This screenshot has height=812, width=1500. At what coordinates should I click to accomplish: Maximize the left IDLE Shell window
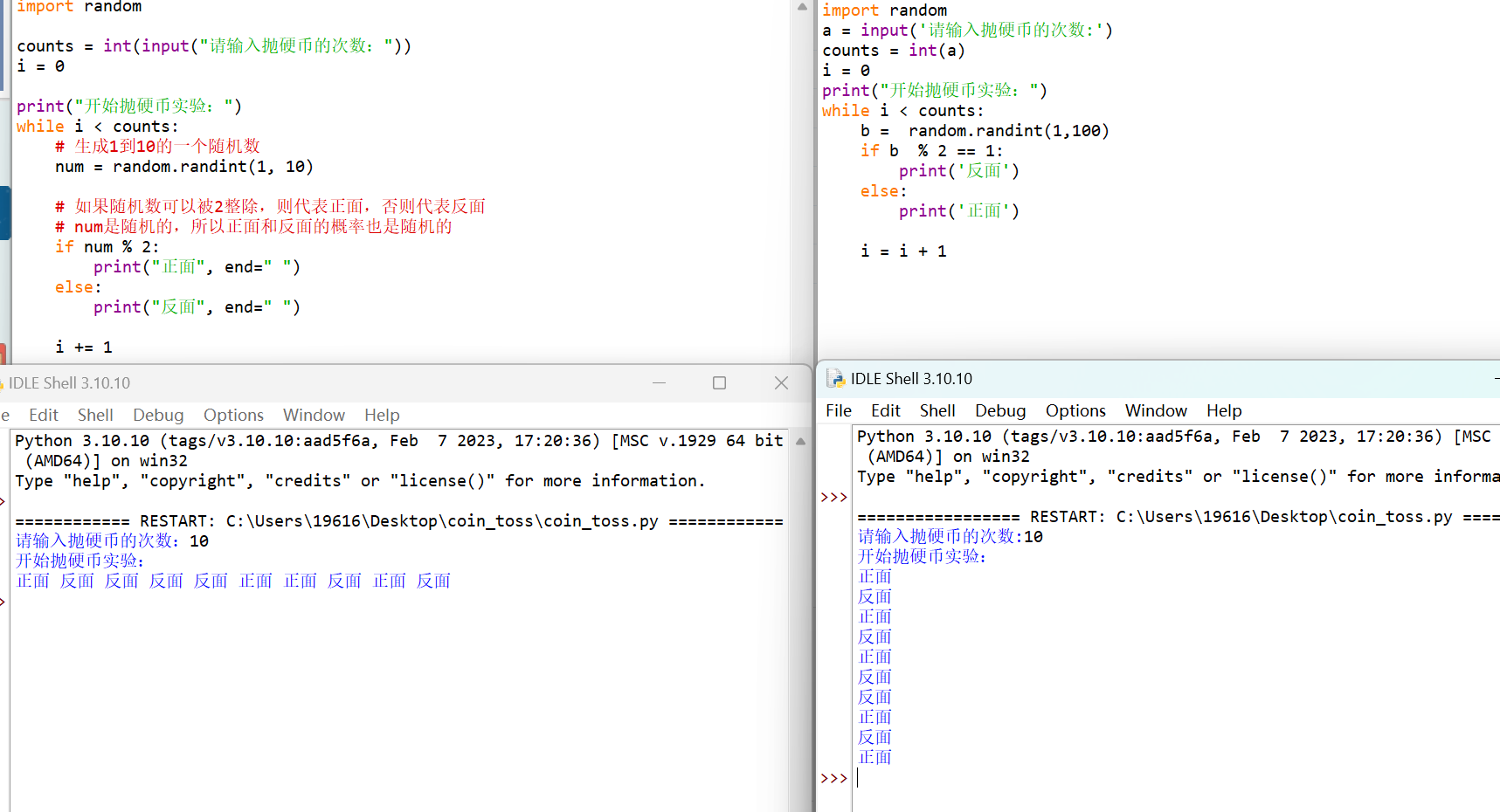click(x=719, y=382)
